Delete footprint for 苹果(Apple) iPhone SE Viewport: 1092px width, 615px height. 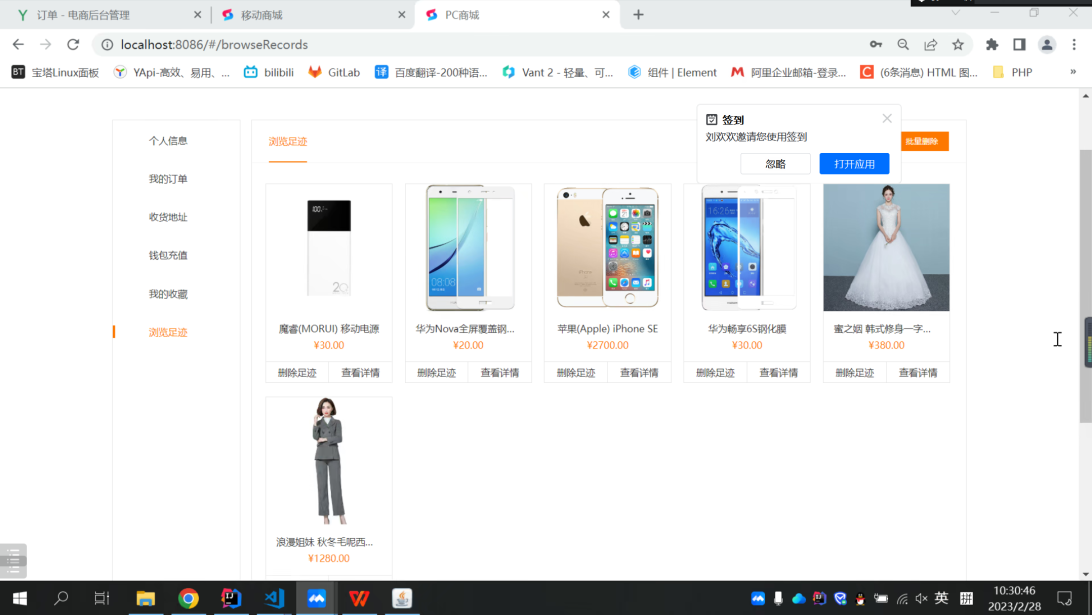(x=576, y=373)
